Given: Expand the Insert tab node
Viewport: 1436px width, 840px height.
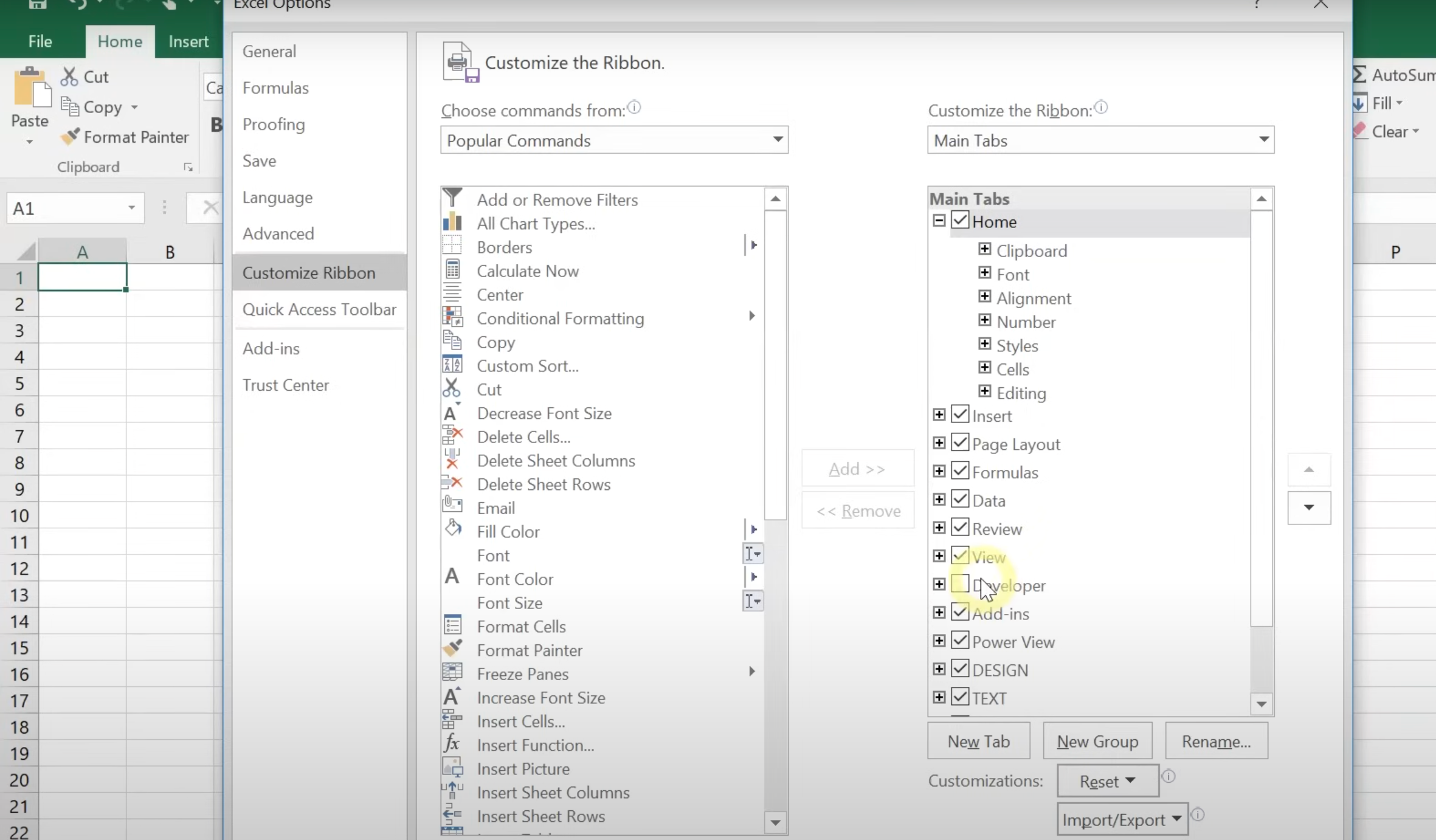Looking at the screenshot, I should (x=939, y=415).
